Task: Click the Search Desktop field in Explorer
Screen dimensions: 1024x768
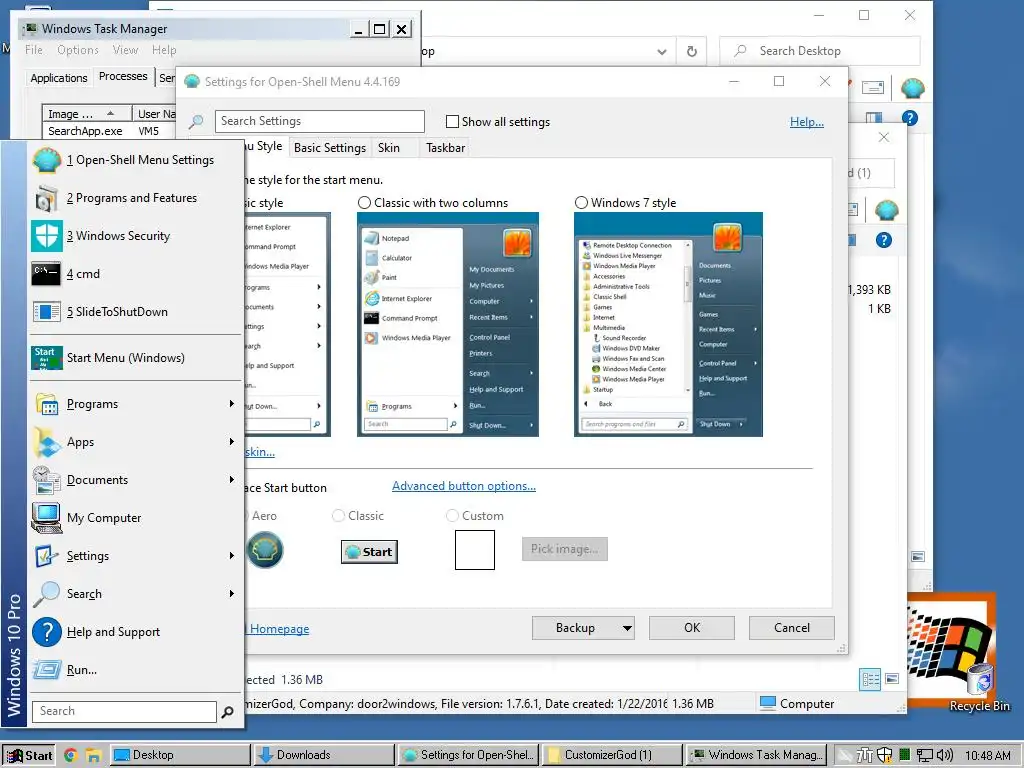Action: click(x=820, y=51)
